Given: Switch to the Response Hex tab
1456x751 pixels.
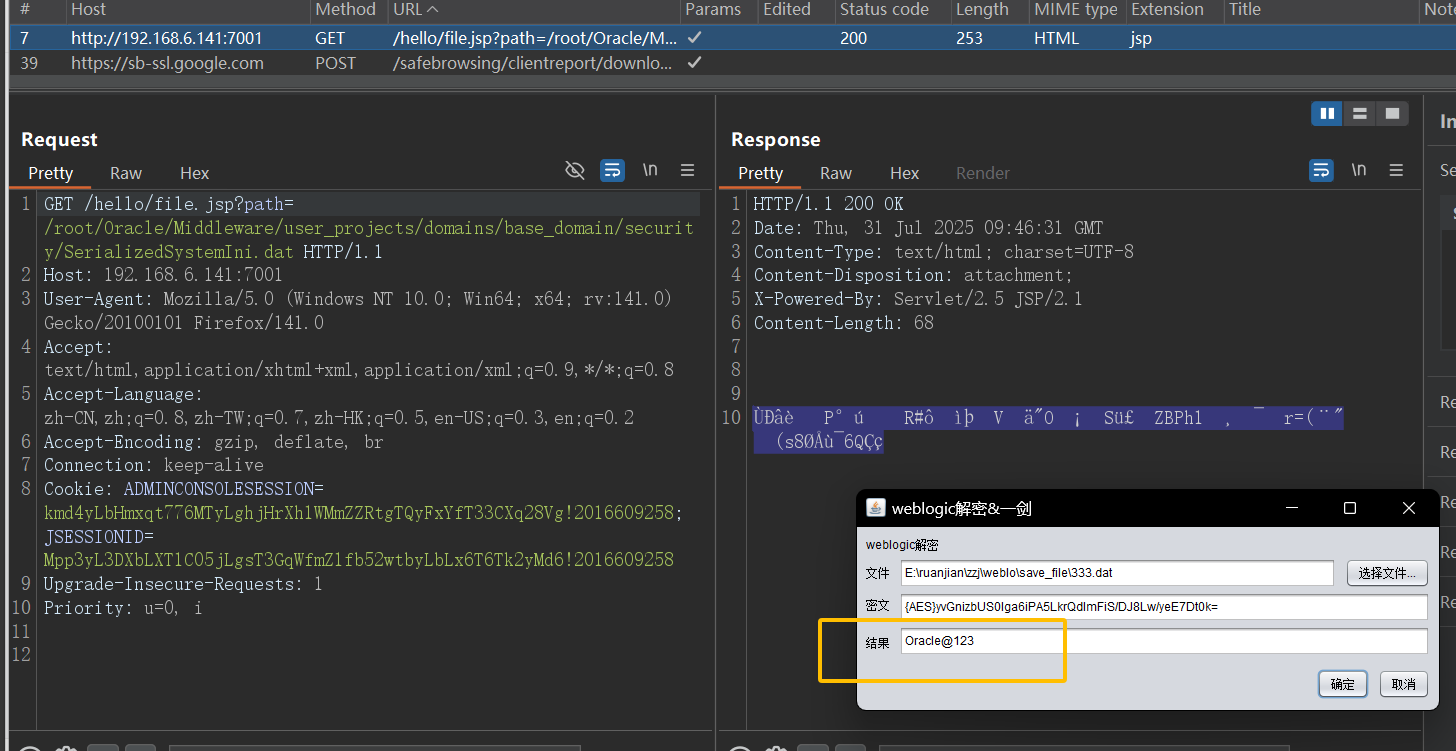Looking at the screenshot, I should click(904, 173).
